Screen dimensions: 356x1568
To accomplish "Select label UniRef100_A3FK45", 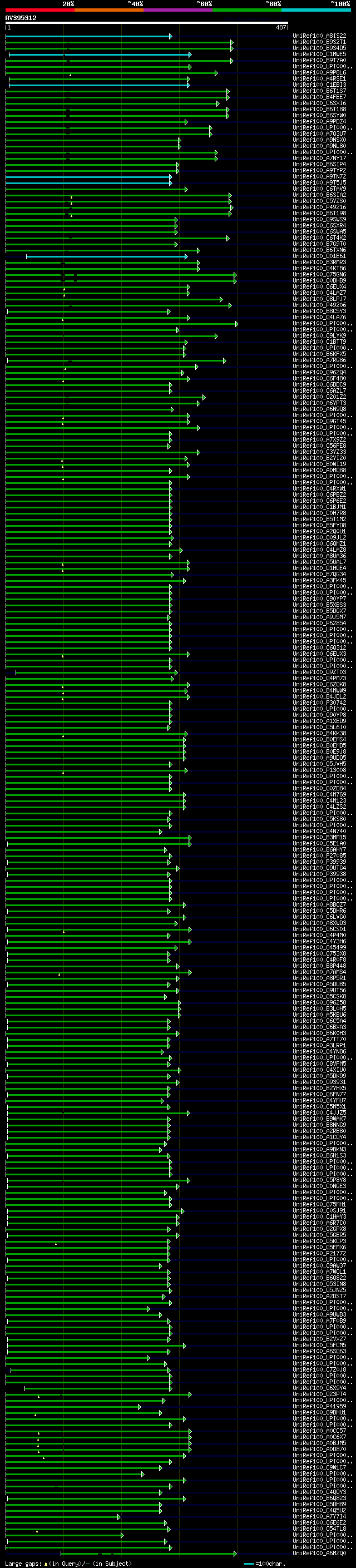I will point(319,581).
